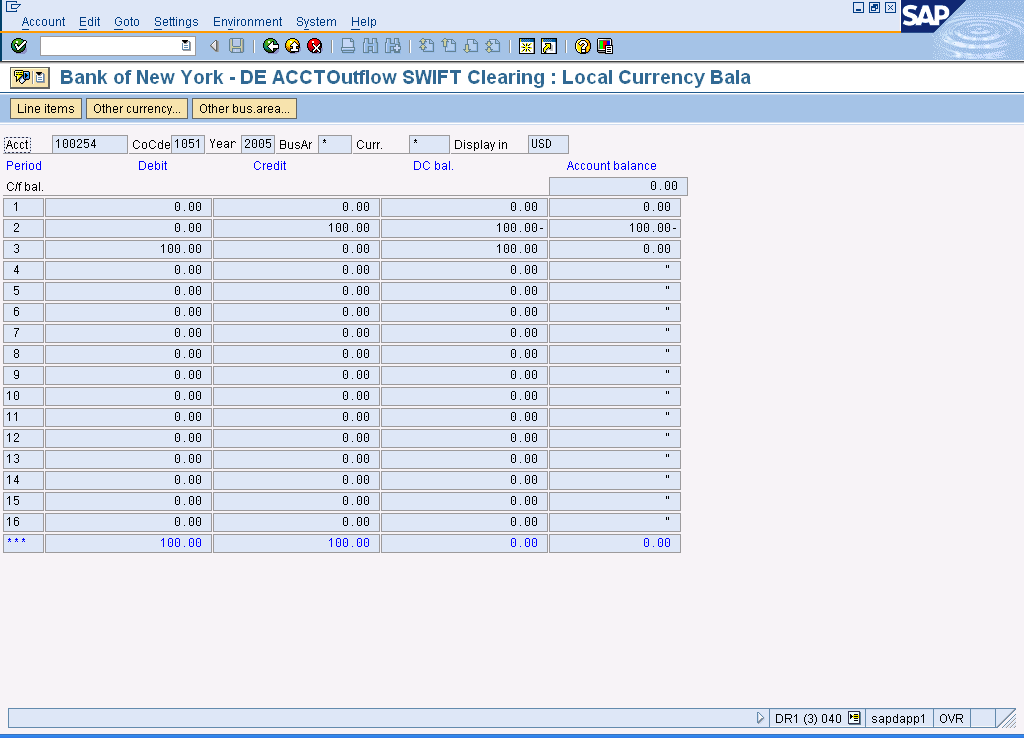Screen dimensions: 1024x738
Task: Open the Goto menu
Action: [x=127, y=22]
